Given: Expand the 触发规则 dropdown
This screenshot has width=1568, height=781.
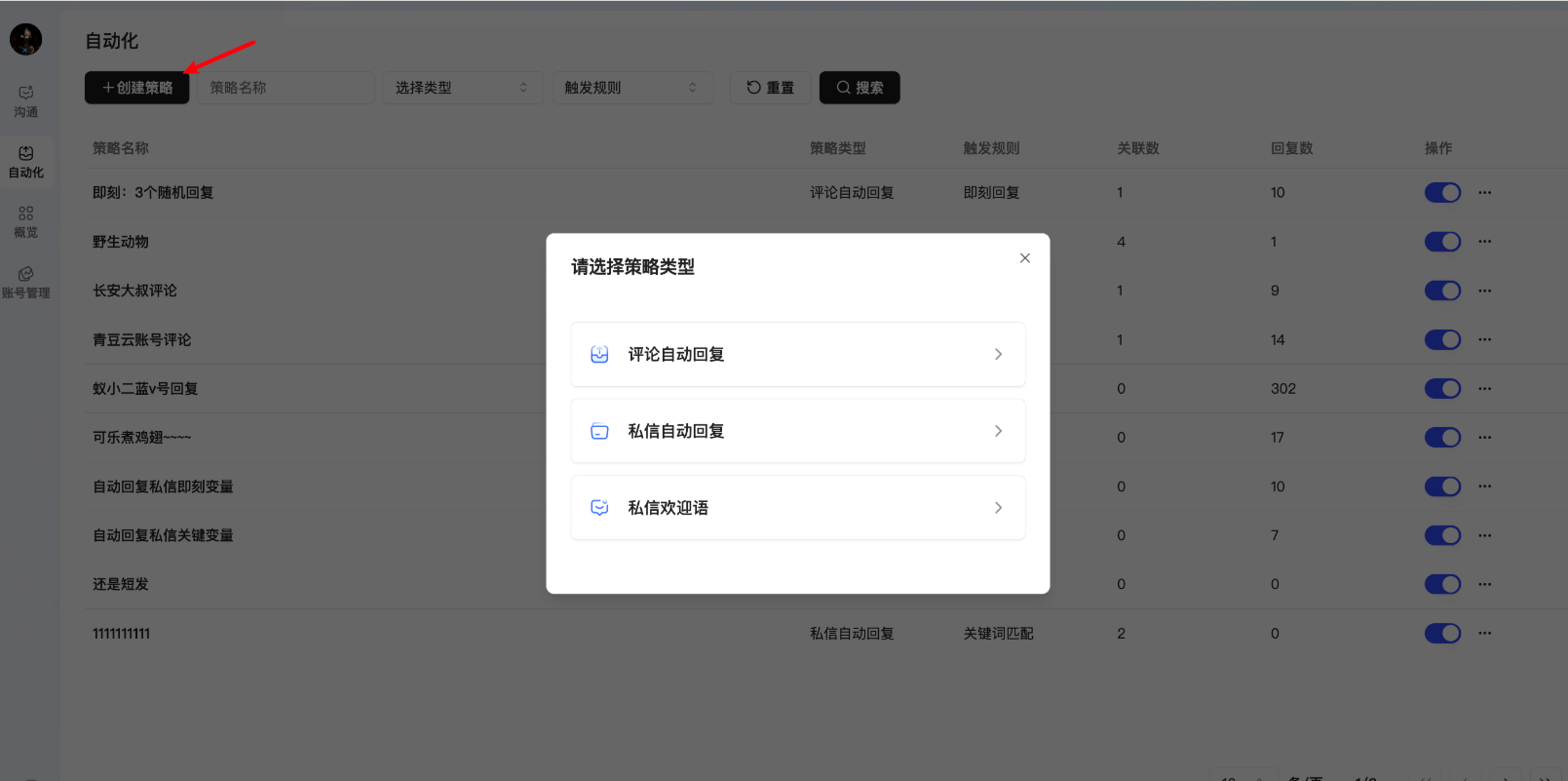Looking at the screenshot, I should tap(631, 88).
